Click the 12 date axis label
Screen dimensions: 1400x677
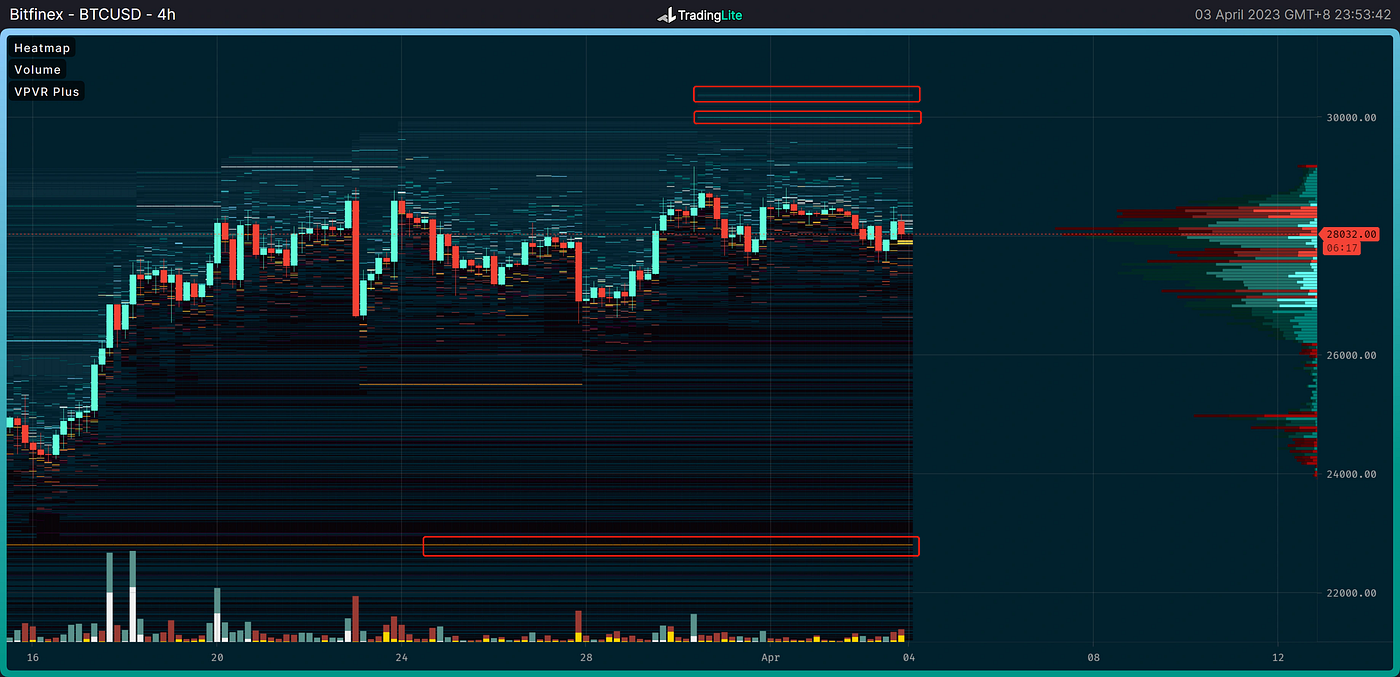1277,657
